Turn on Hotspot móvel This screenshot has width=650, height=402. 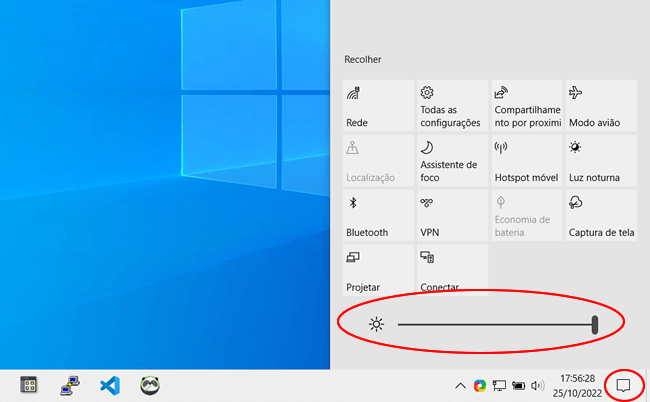click(x=526, y=161)
